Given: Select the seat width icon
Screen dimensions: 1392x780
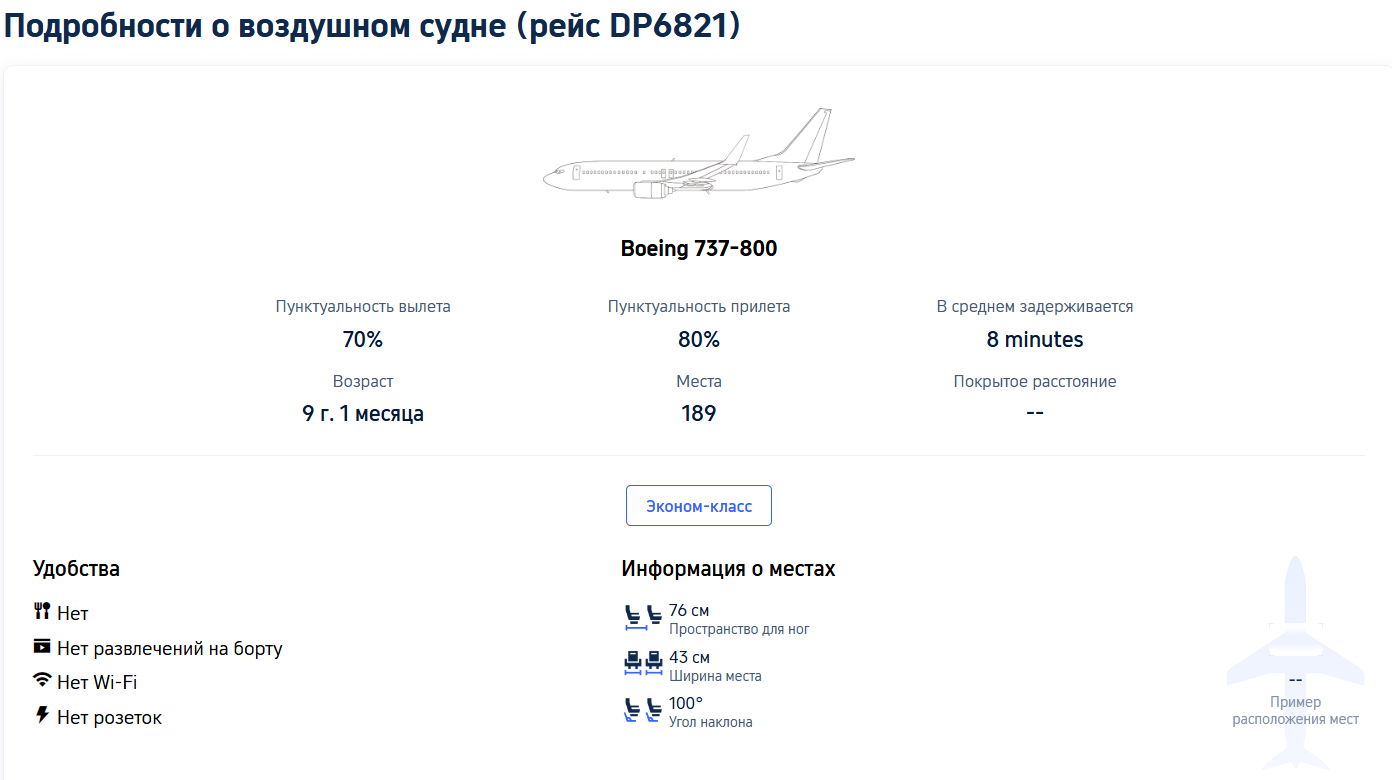Looking at the screenshot, I should 639,664.
